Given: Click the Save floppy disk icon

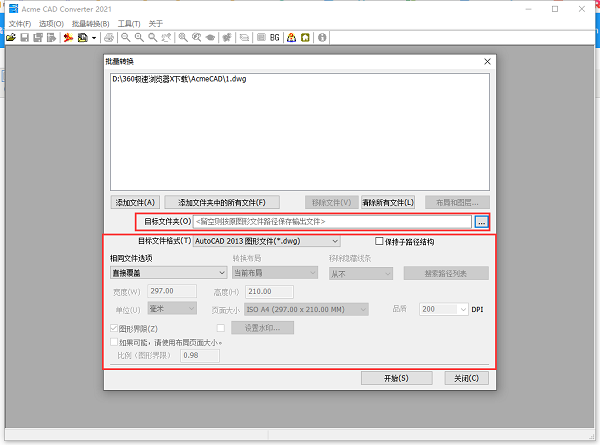Looking at the screenshot, I should [x=24, y=37].
